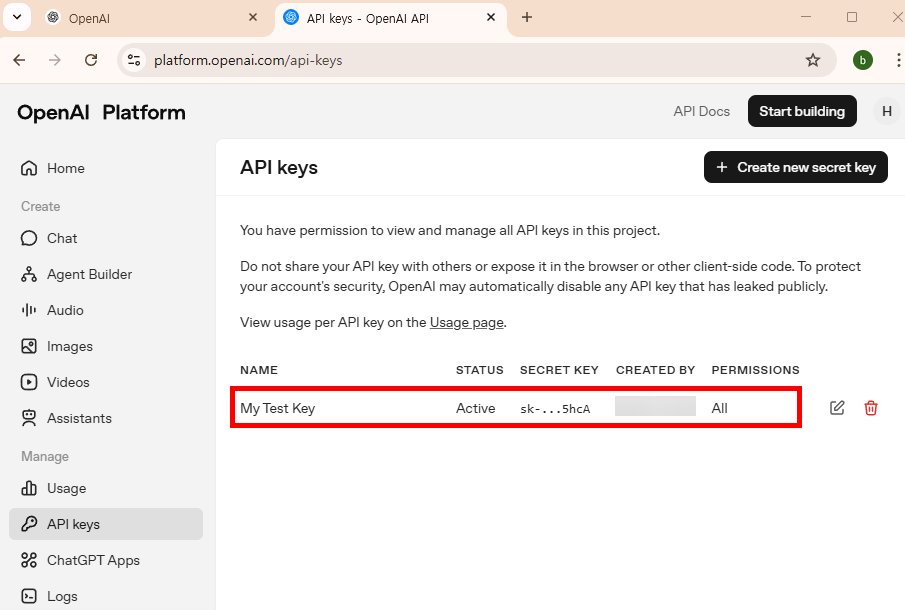Open Logs in the sidebar
Viewport: 905px width, 610px height.
tap(106, 596)
